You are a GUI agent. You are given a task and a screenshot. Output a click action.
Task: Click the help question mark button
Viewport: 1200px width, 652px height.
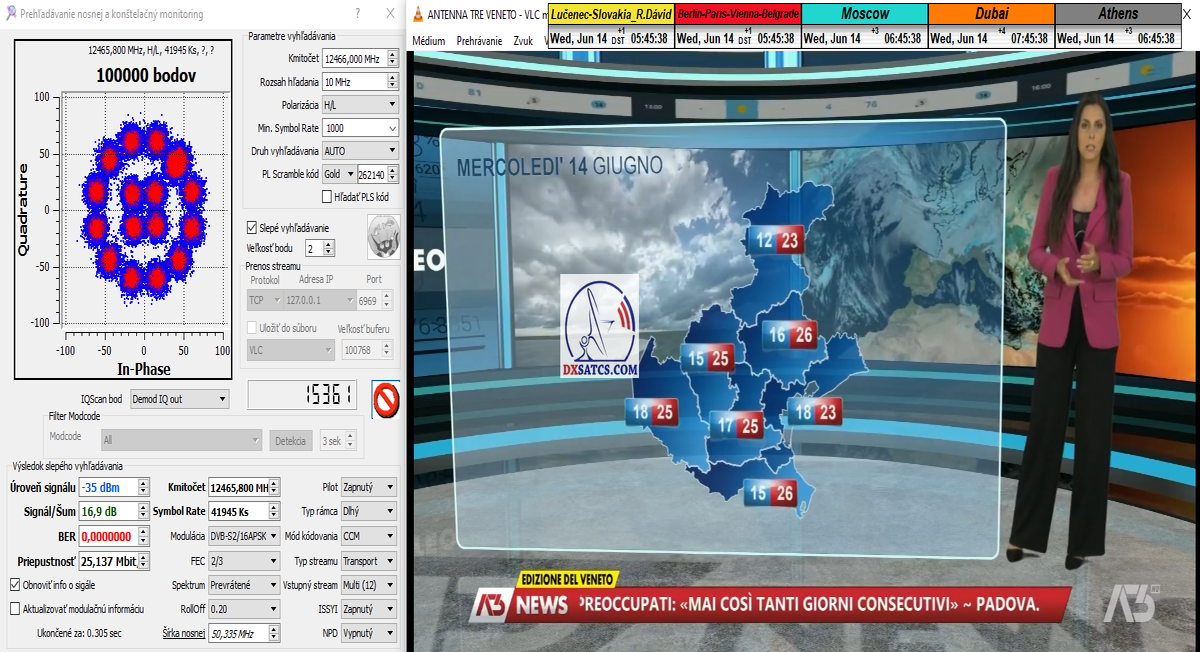(358, 15)
